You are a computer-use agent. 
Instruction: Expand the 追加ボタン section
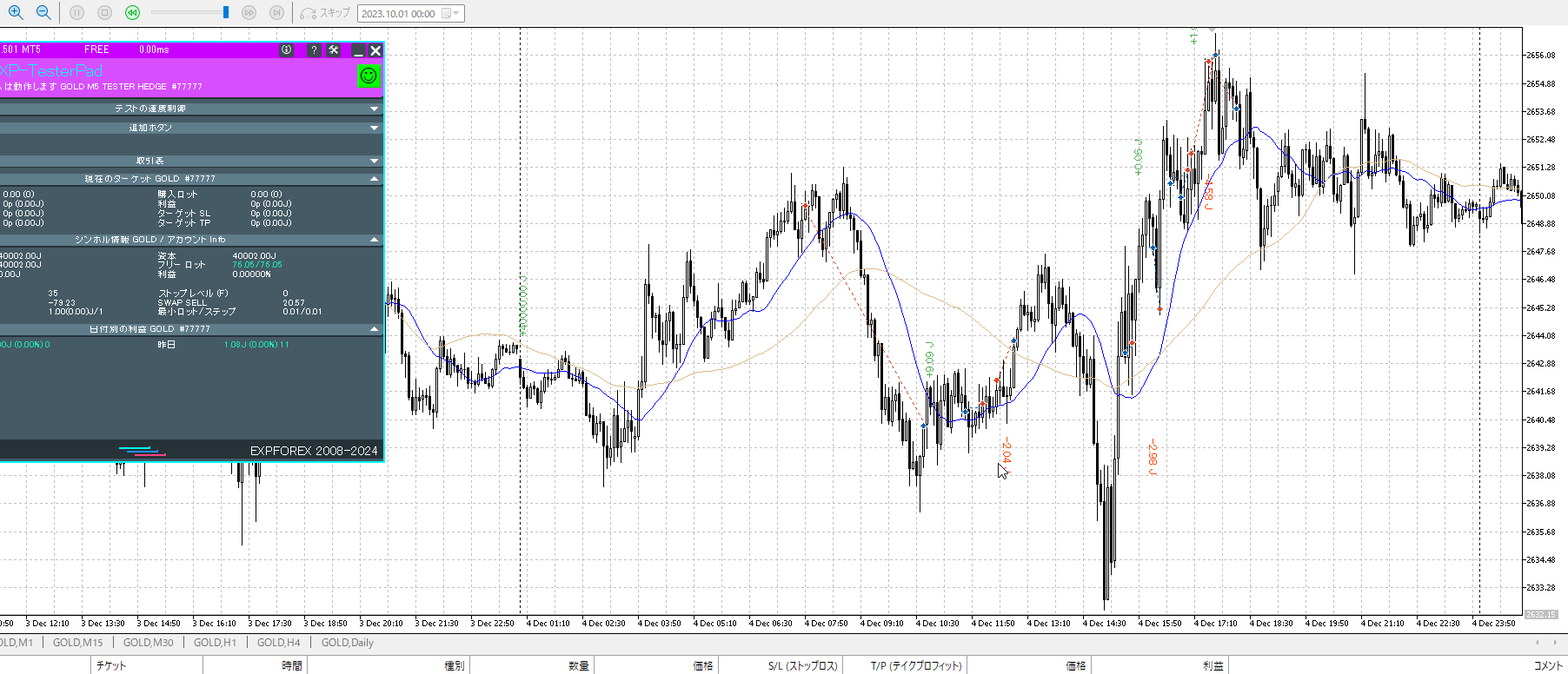(374, 128)
